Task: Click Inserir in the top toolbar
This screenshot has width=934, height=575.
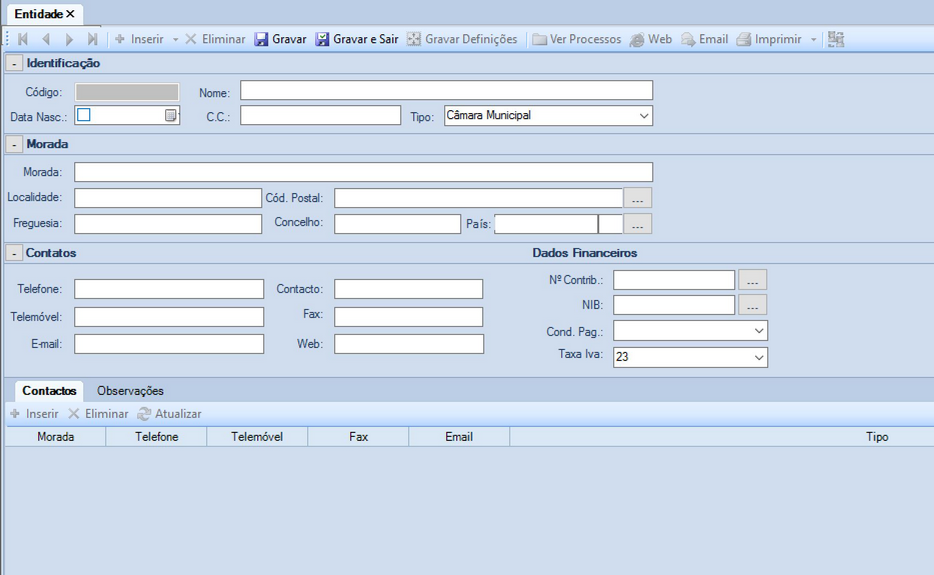Action: tap(139, 39)
